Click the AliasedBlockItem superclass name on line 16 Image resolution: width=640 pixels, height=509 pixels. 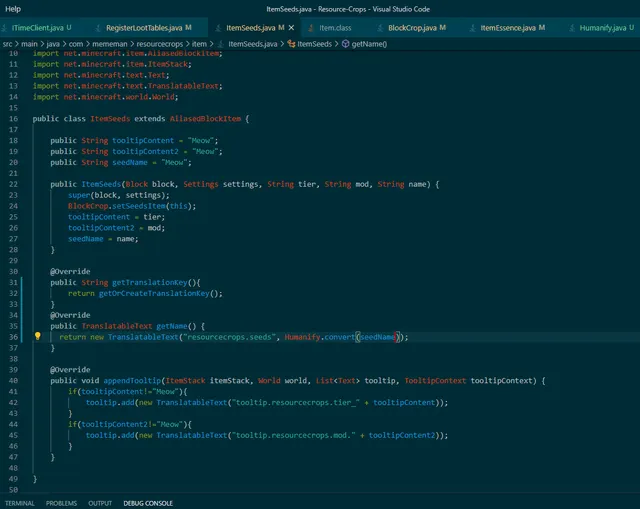coord(205,119)
